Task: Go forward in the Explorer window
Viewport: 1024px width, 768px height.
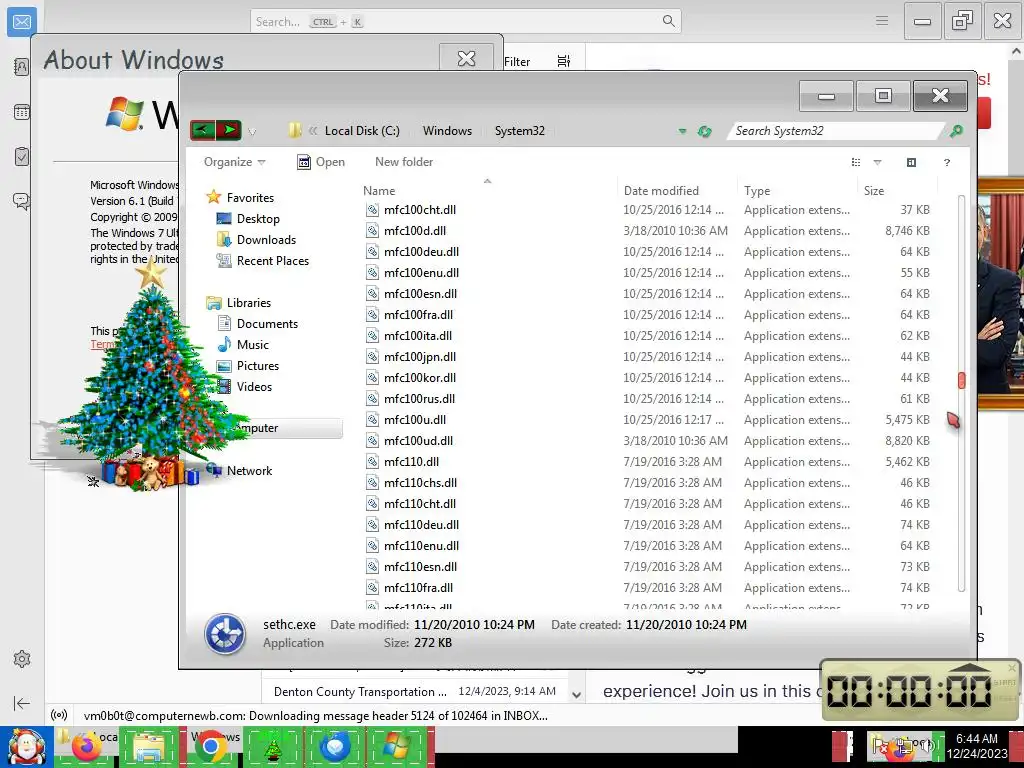Action: (x=229, y=130)
